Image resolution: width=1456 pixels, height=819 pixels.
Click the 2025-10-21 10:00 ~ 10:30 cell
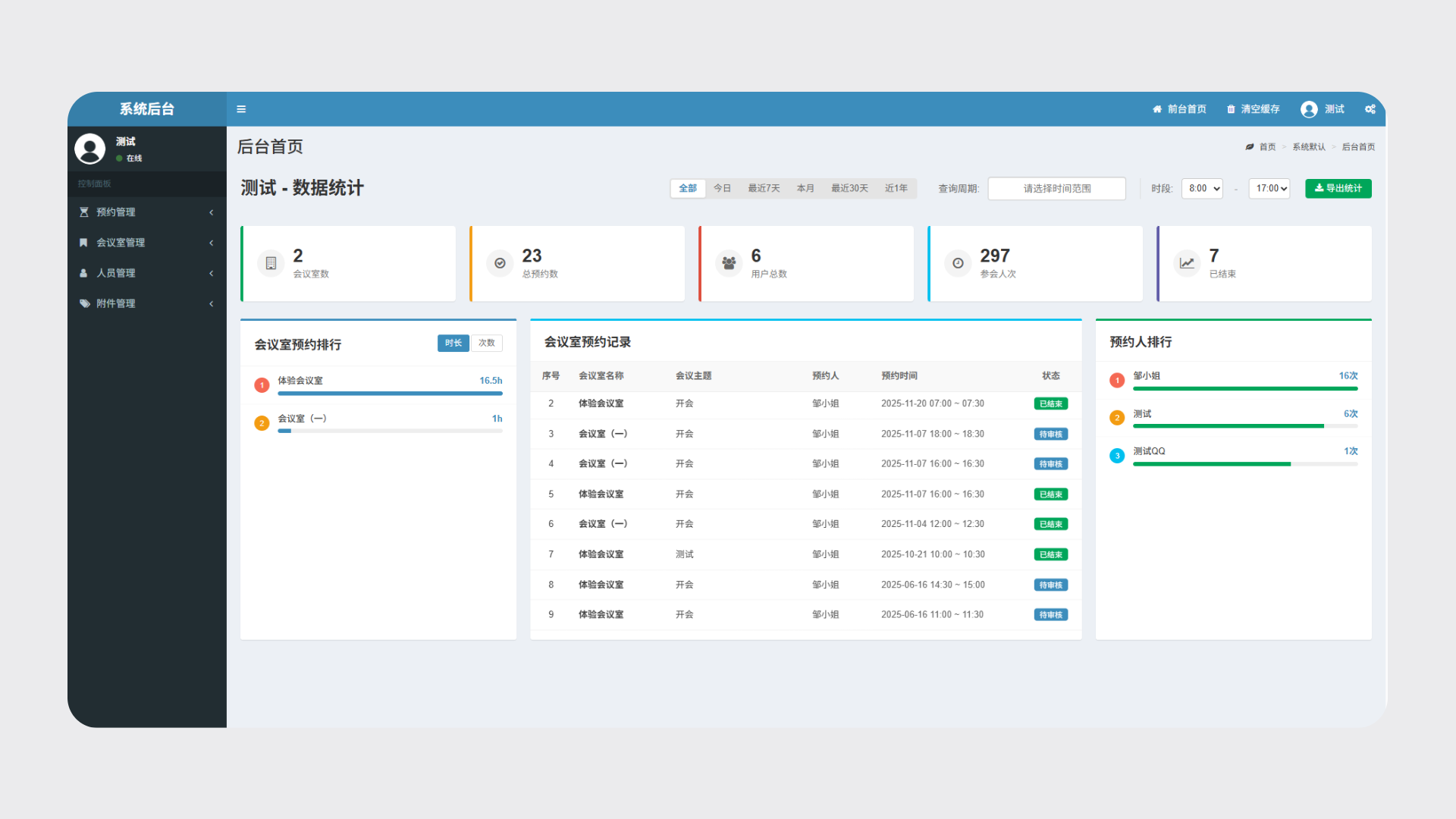click(x=933, y=554)
